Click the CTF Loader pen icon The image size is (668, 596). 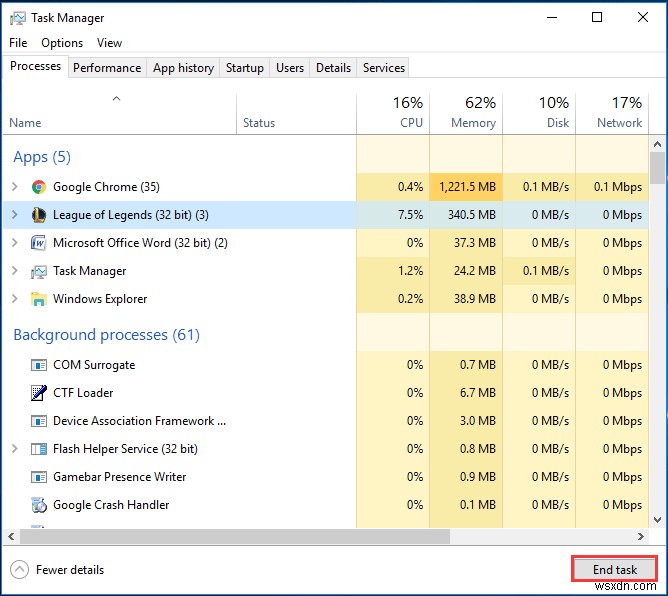[39, 393]
